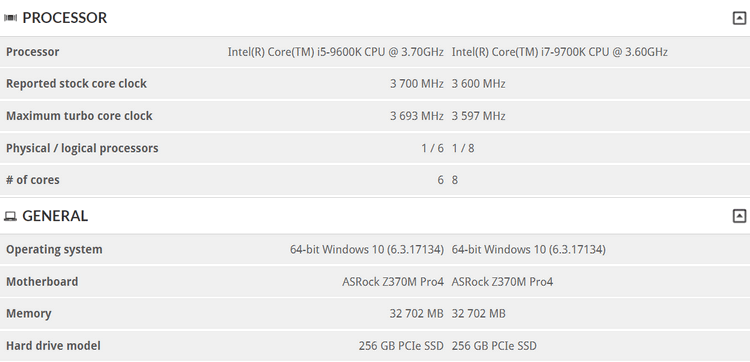This screenshot has width=750, height=362.
Task: Click the 3 700 MHz stock clock value
Action: [417, 84]
